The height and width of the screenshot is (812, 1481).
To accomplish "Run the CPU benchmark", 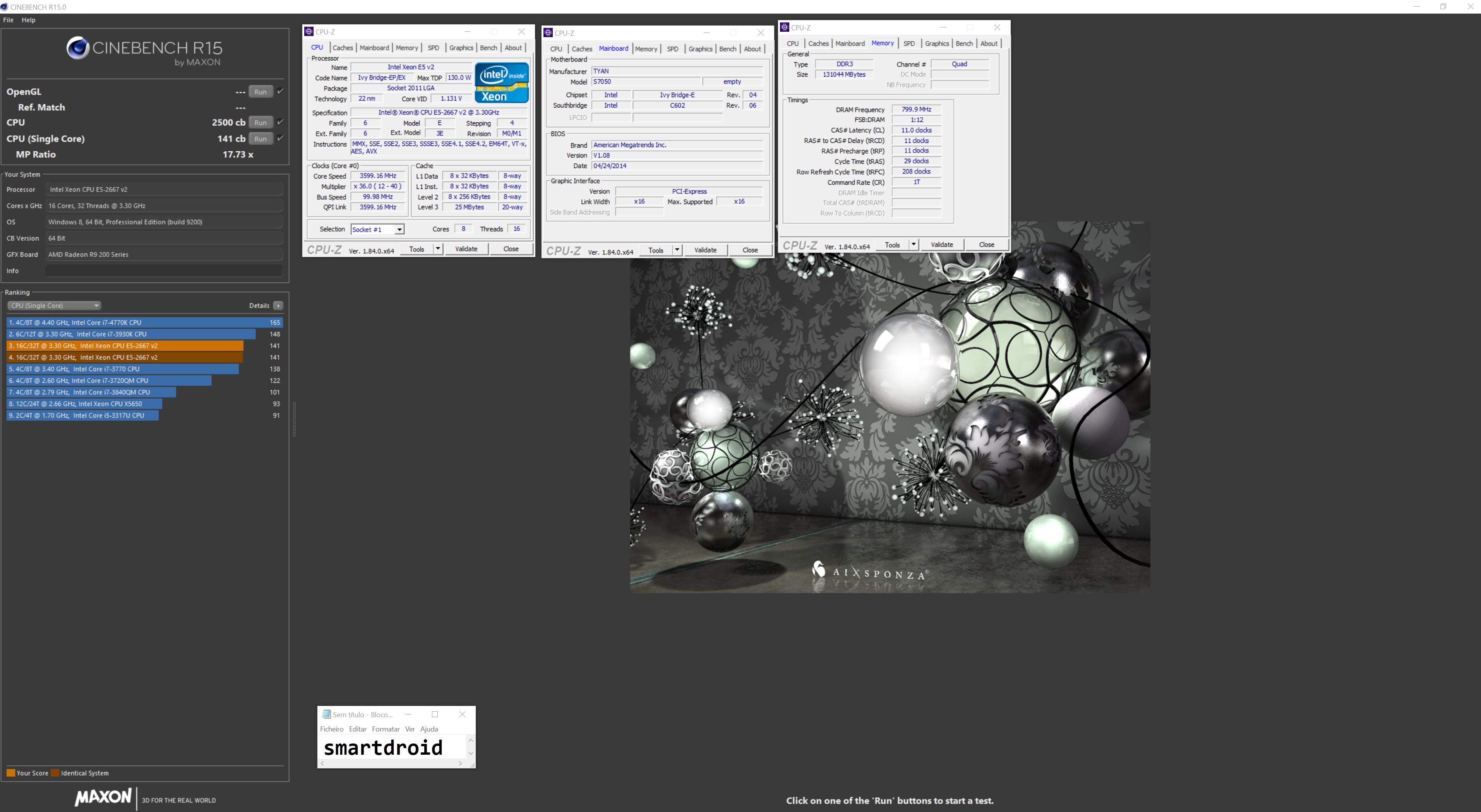I will pyautogui.click(x=261, y=122).
